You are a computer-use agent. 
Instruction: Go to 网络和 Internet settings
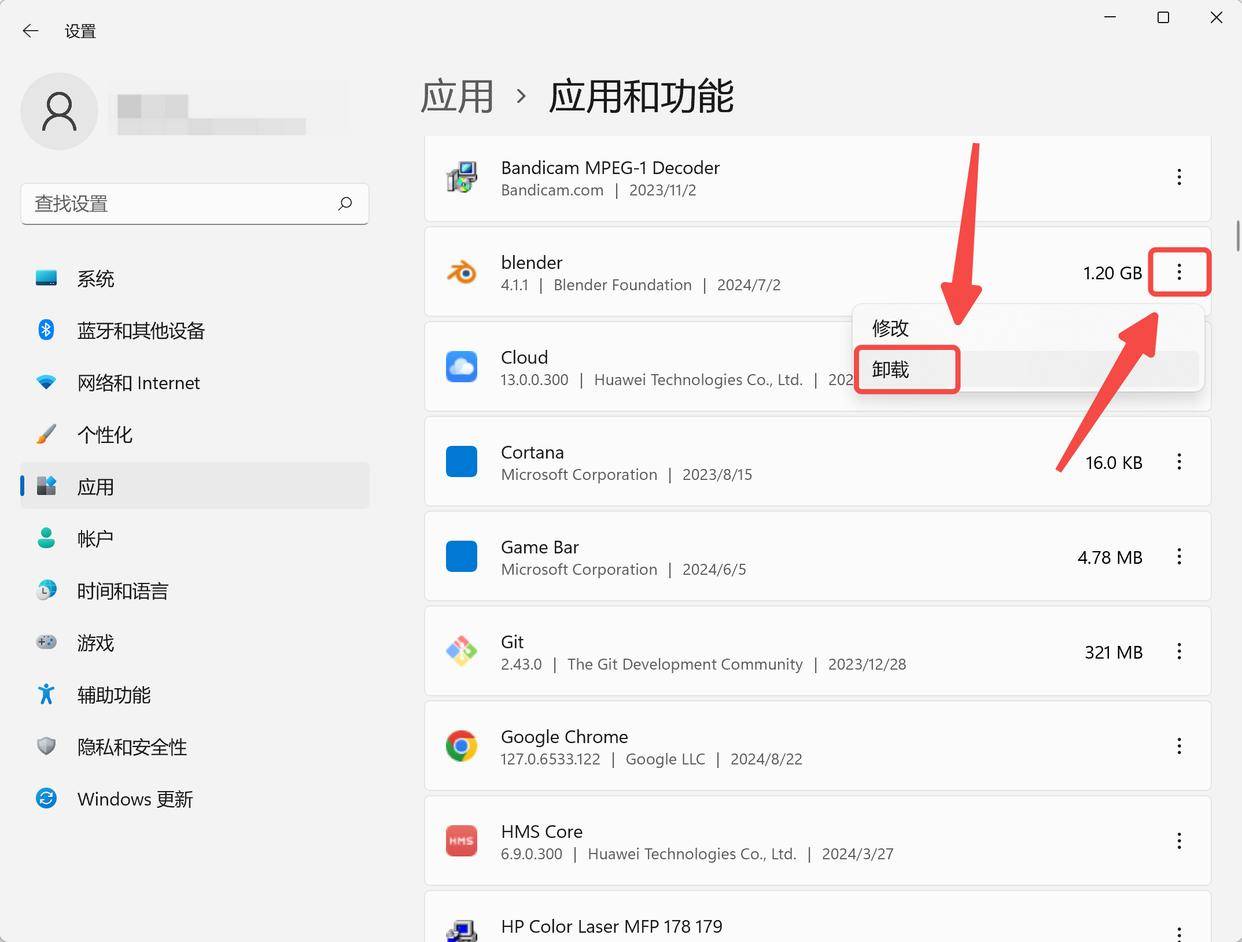[195, 383]
